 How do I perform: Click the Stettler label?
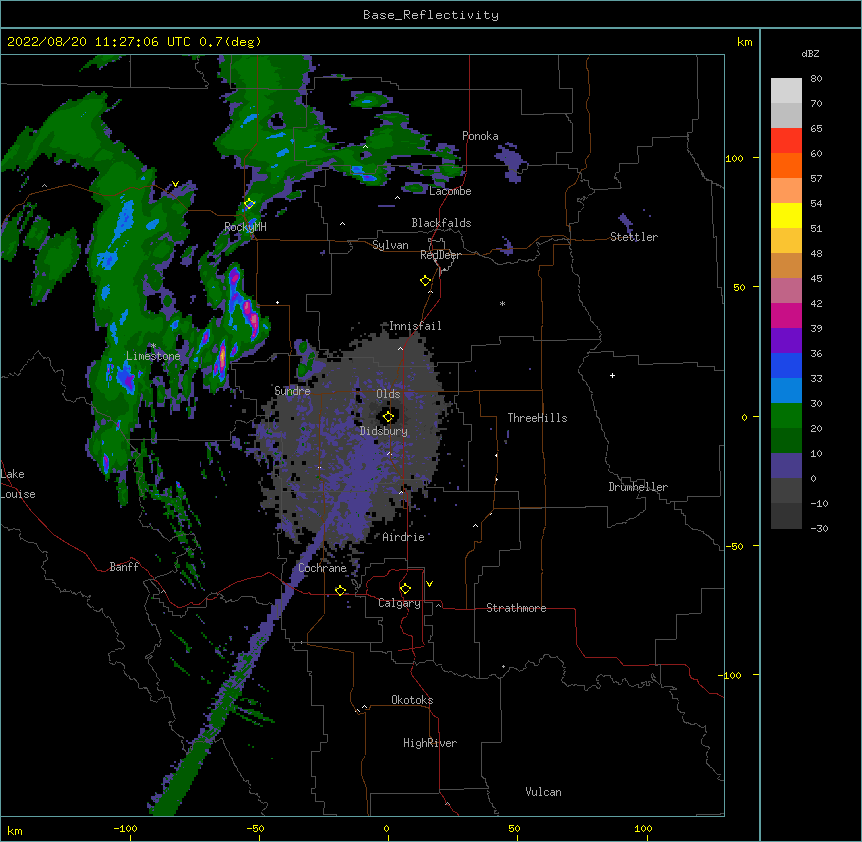click(x=634, y=237)
